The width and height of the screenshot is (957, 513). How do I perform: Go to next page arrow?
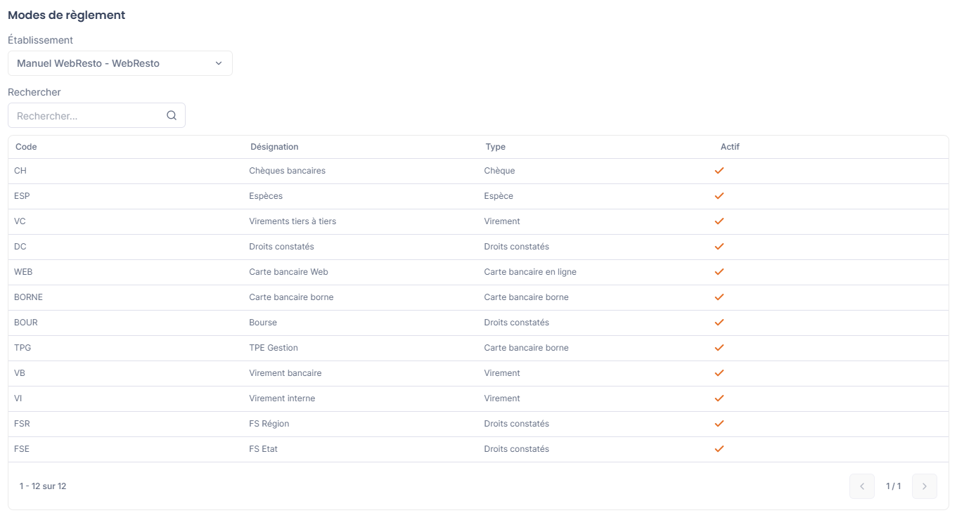click(x=924, y=486)
